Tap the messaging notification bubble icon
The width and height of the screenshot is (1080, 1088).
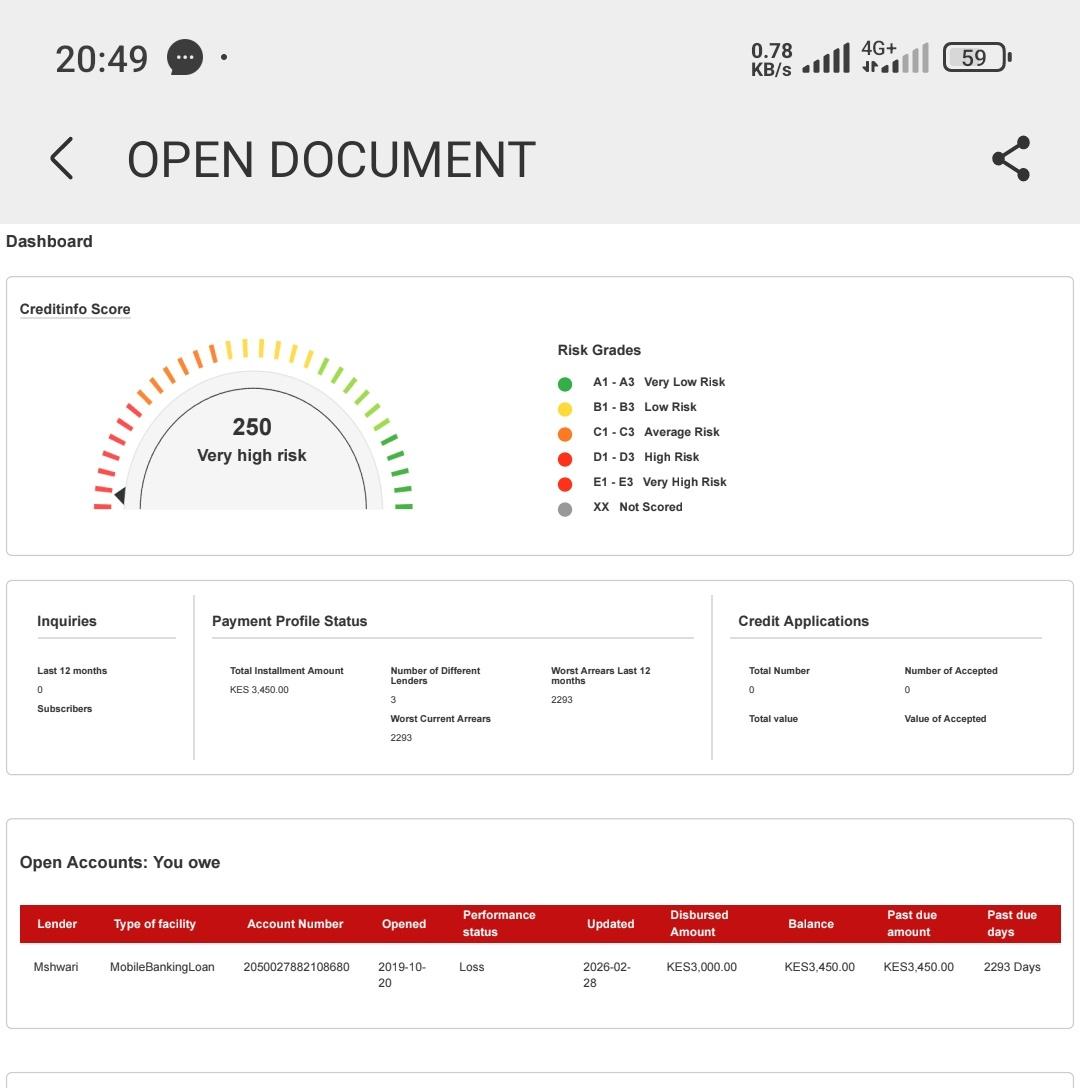185,58
